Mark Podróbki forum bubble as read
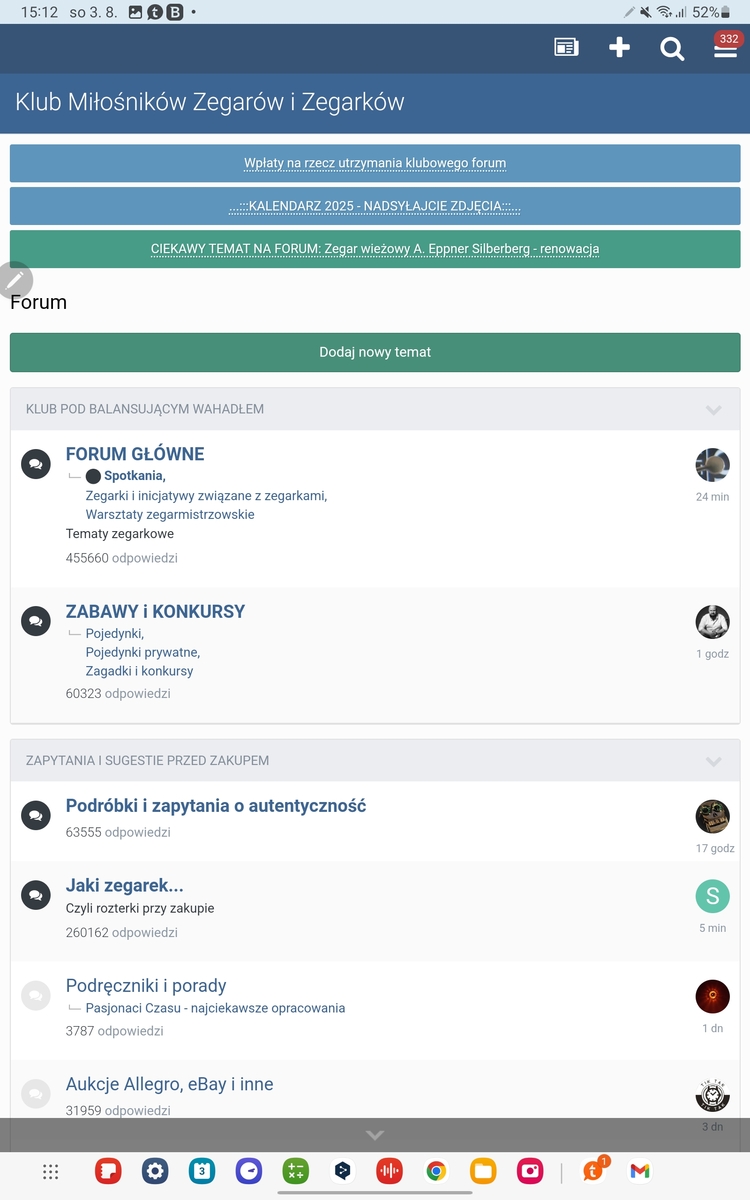 click(36, 815)
